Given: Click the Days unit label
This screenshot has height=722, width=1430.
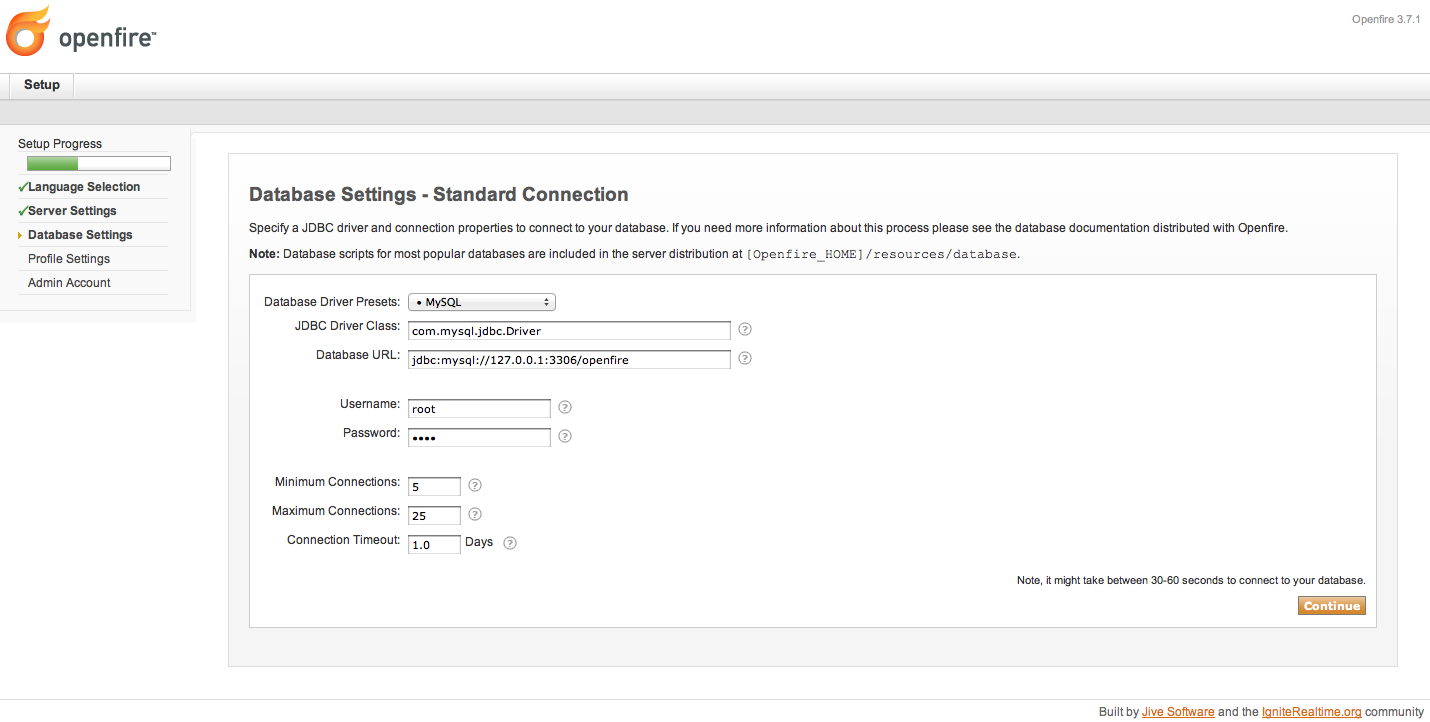Looking at the screenshot, I should [479, 542].
